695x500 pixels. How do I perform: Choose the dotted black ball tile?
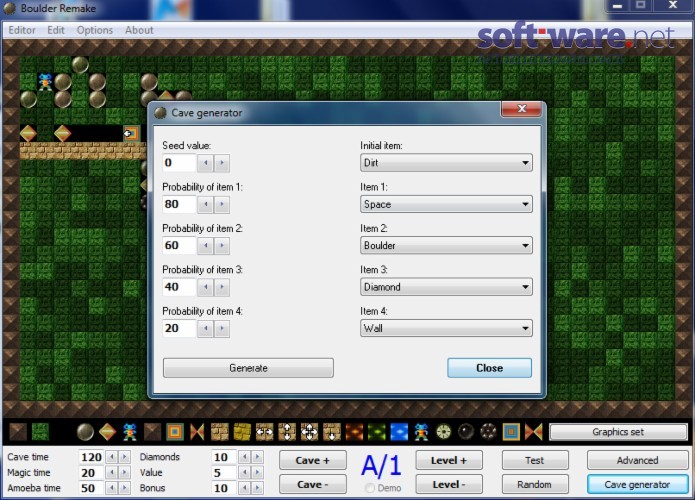point(488,431)
